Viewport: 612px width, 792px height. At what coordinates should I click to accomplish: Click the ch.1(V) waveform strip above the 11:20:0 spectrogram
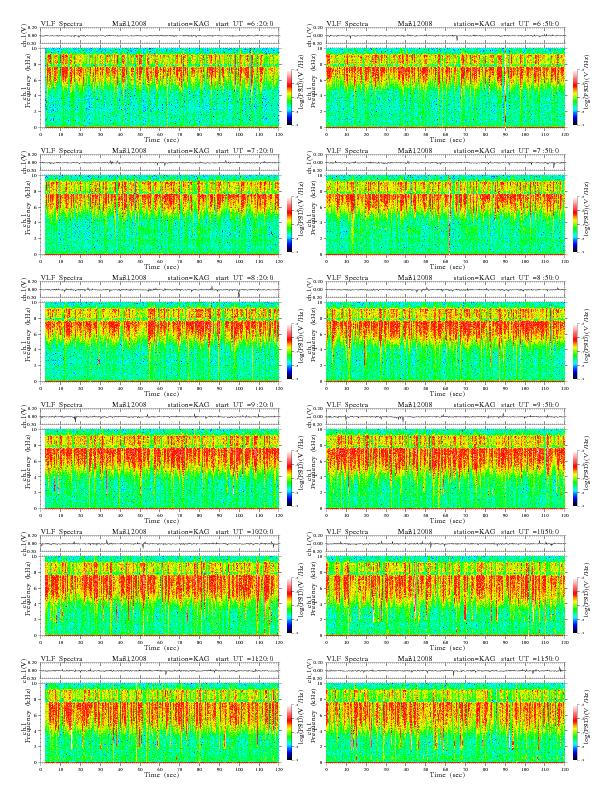[x=160, y=671]
